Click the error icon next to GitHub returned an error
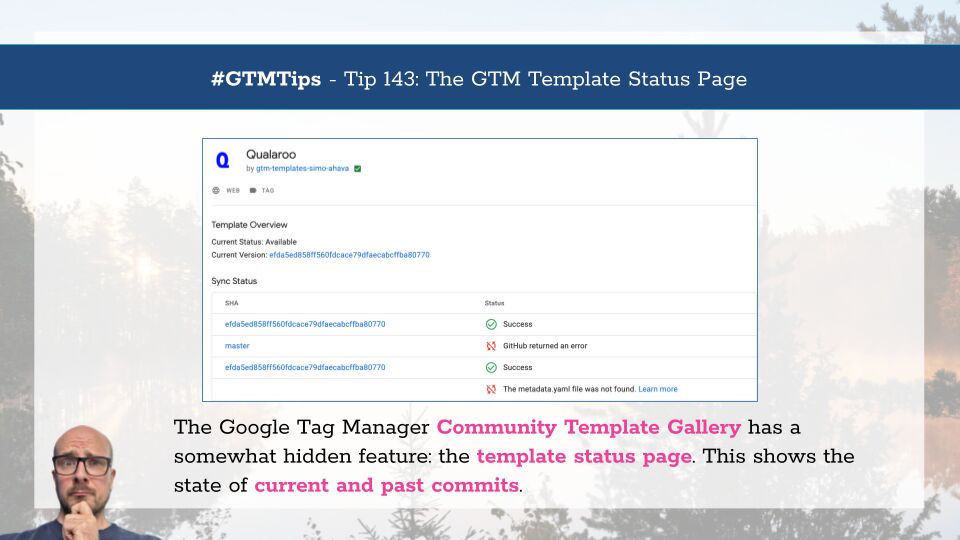The height and width of the screenshot is (540, 960). tap(491, 346)
